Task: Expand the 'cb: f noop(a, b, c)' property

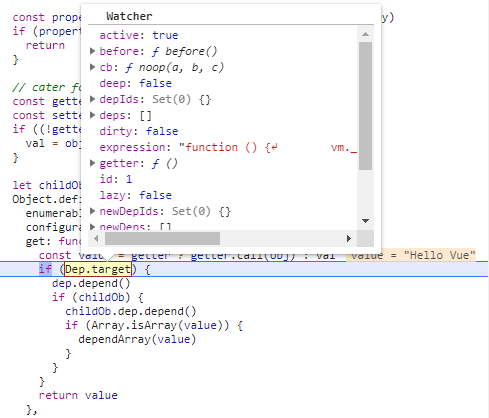Action: (93, 67)
